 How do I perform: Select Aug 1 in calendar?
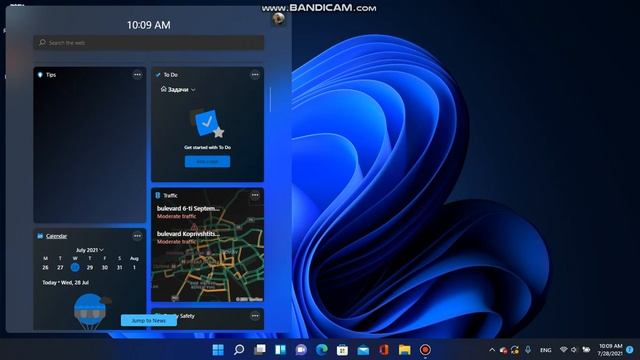pos(134,267)
